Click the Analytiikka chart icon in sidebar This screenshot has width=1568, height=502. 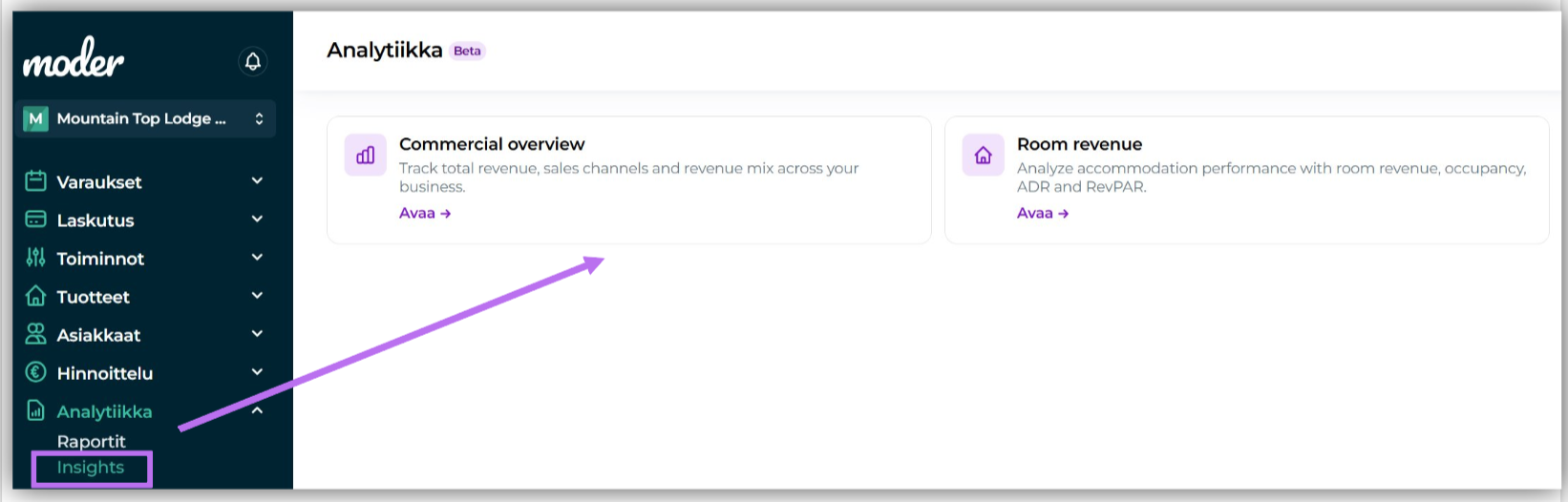coord(35,410)
